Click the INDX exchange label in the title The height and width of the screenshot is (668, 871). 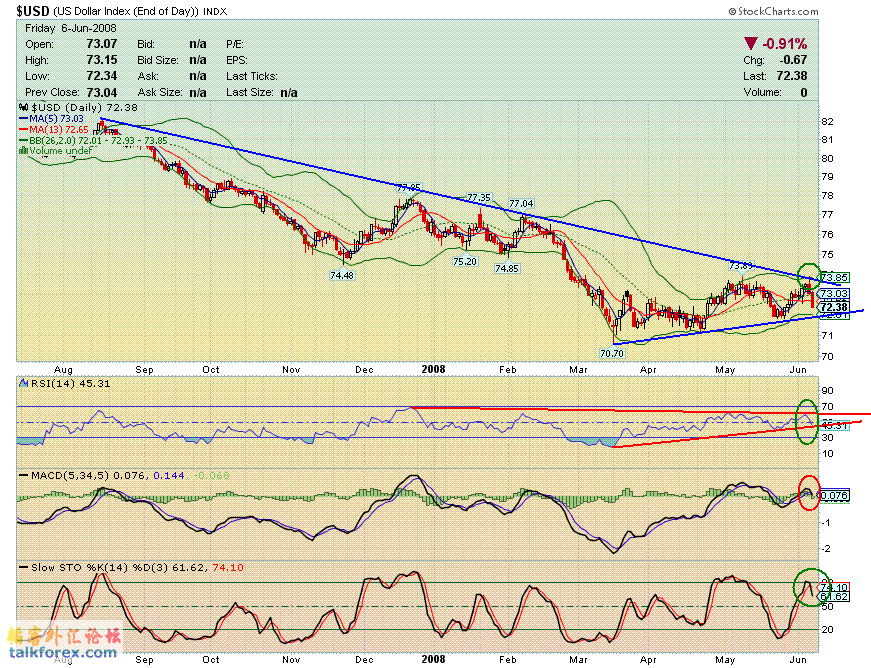point(215,12)
